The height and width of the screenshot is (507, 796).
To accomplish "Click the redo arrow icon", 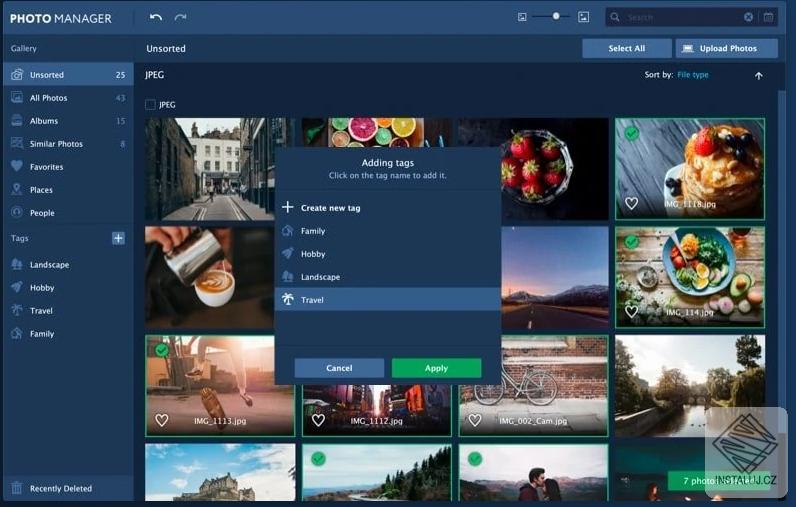I will (180, 17).
